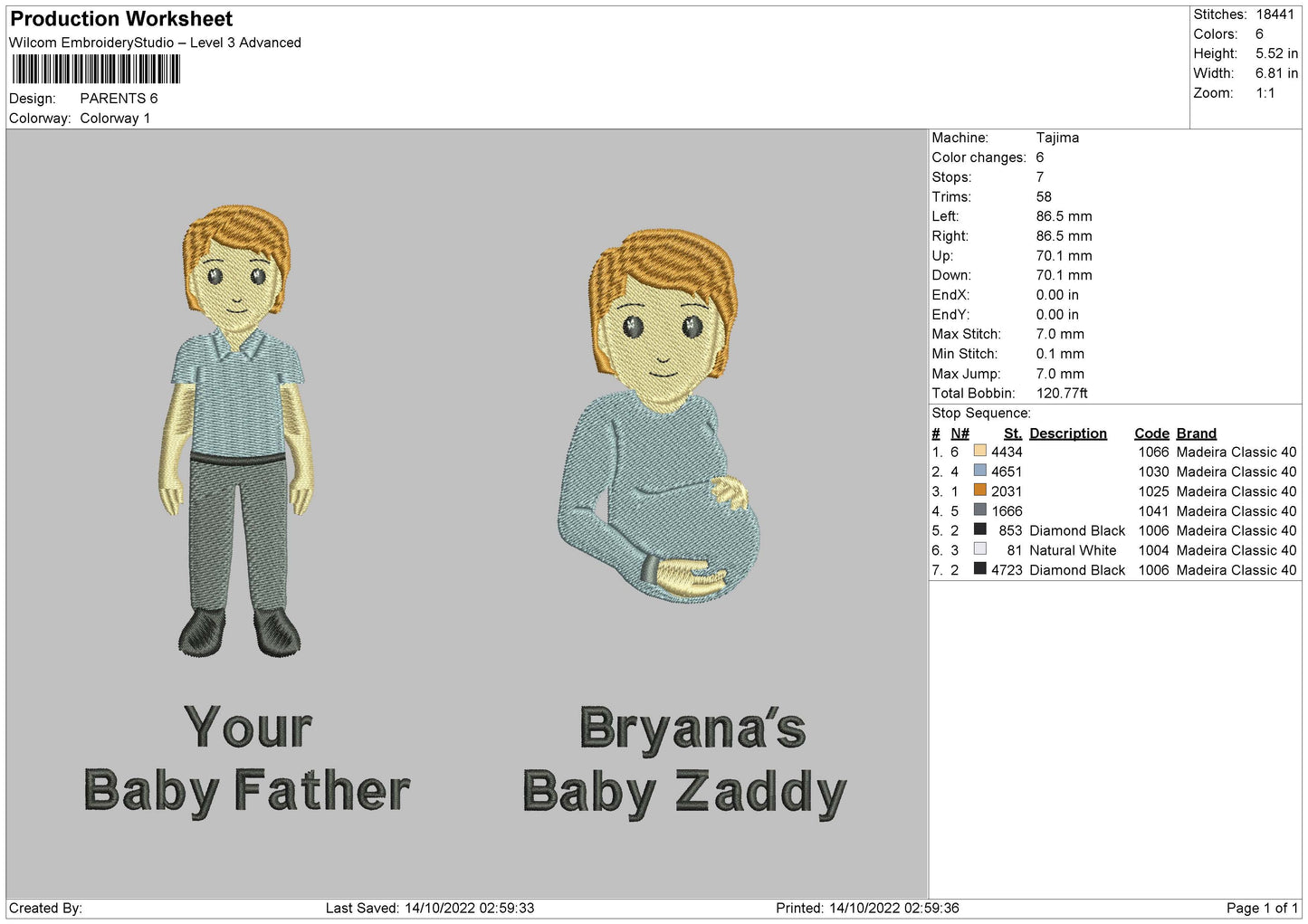The width and height of the screenshot is (1308, 924).
Task: Click the 'Created By:' footer label
Action: tap(45, 908)
